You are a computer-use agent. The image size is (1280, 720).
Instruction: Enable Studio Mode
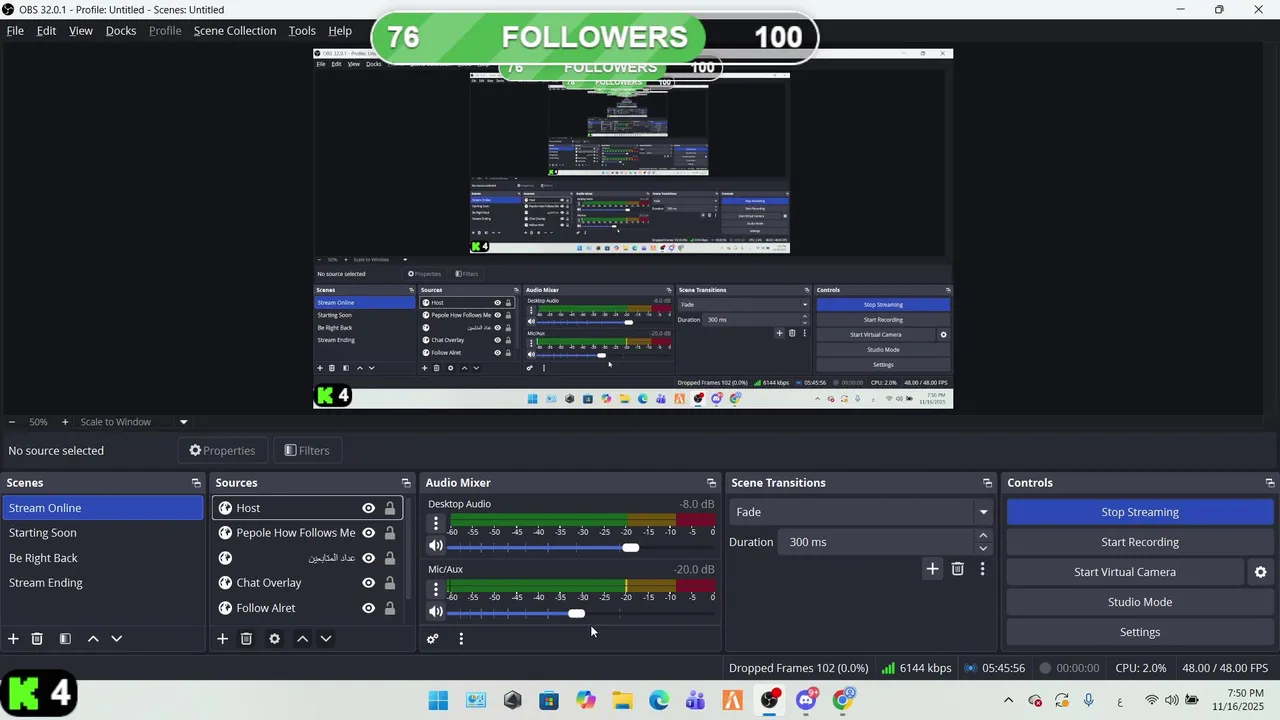pyautogui.click(x=1139, y=602)
